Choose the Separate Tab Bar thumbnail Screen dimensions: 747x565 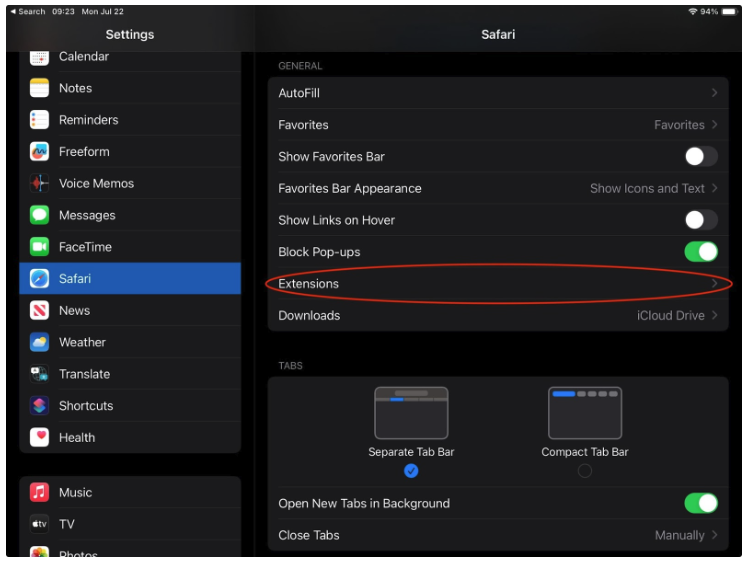tap(411, 413)
